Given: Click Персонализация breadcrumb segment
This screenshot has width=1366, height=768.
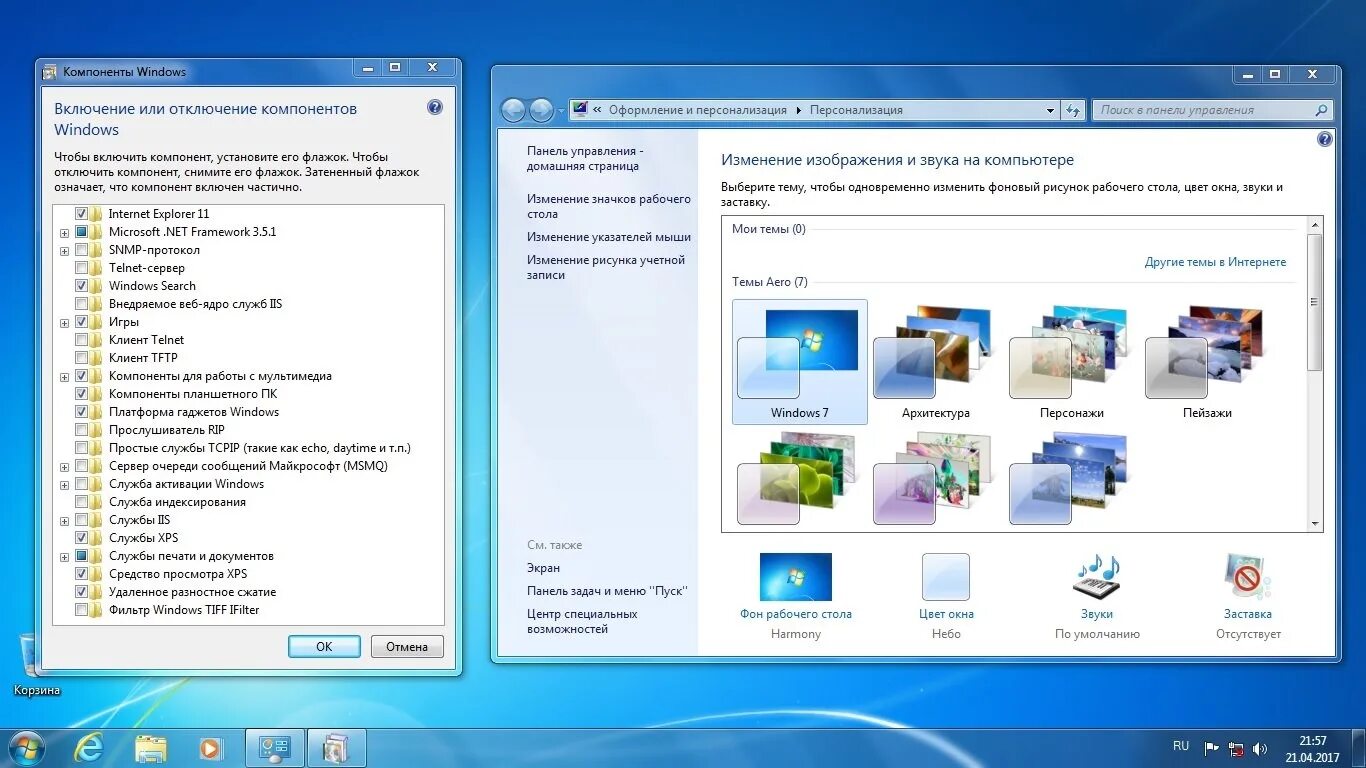Looking at the screenshot, I should click(x=856, y=110).
